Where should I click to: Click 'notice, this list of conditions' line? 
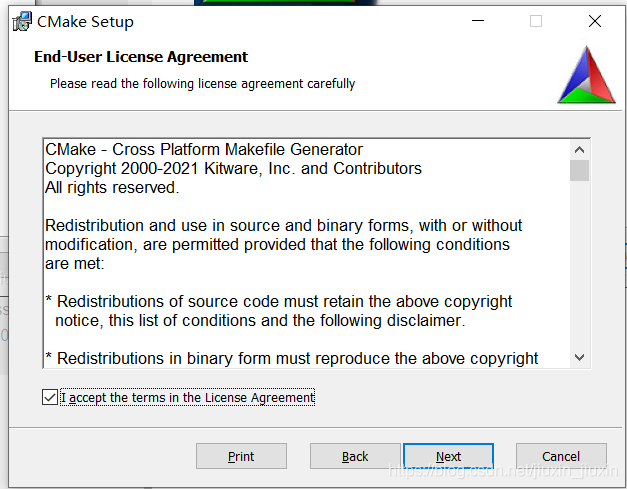click(x=260, y=321)
